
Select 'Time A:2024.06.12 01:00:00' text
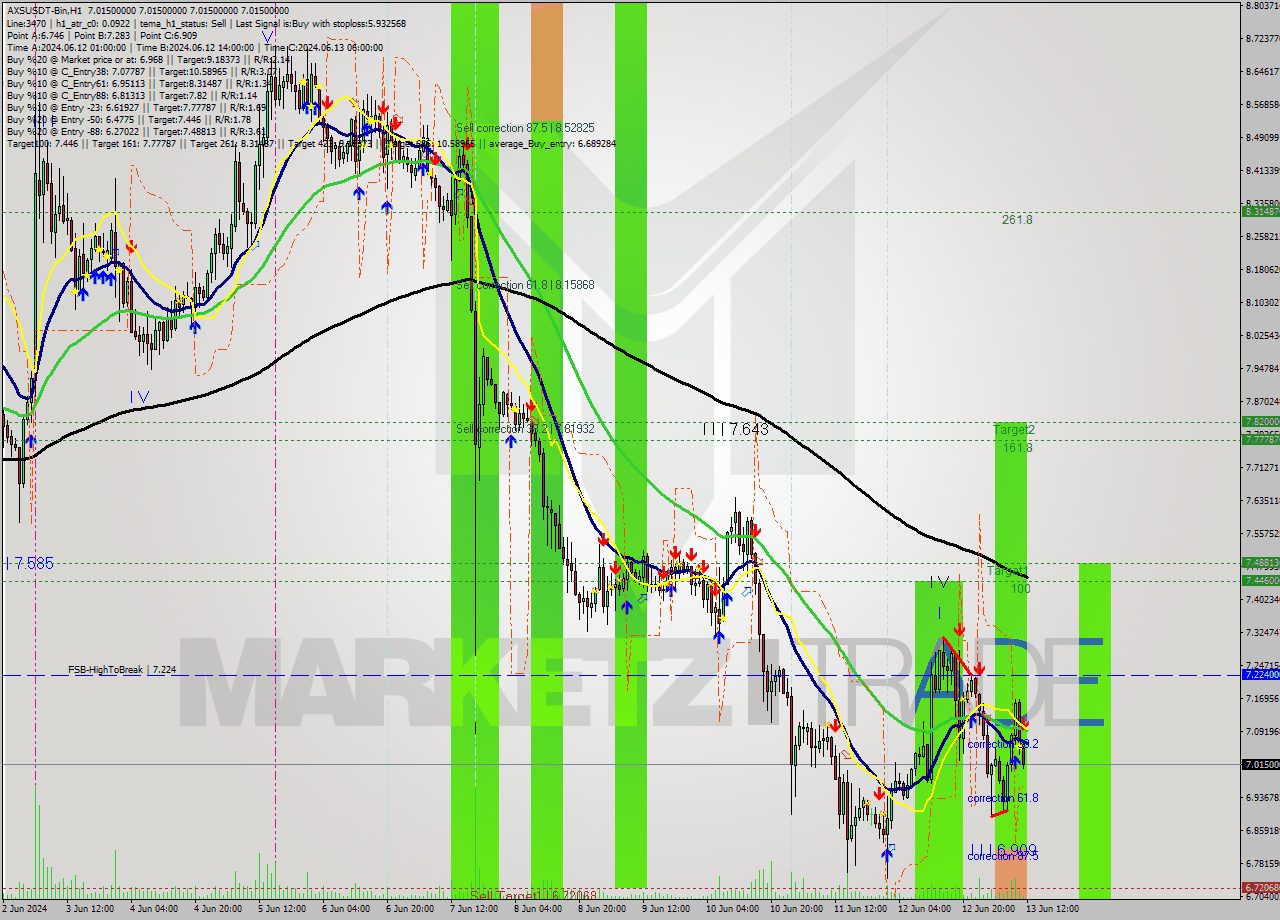[x=66, y=47]
